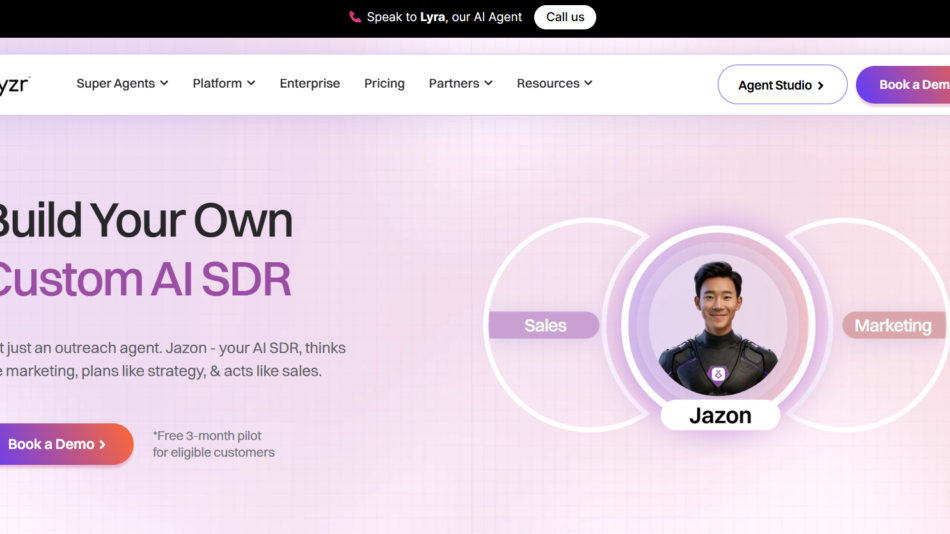Viewport: 950px width, 534px height.
Task: Click the Call us button
Action: pyautogui.click(x=565, y=17)
